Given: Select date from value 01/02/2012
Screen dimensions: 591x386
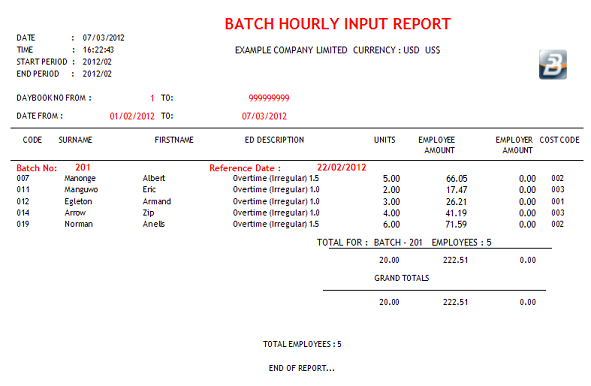Looking at the screenshot, I should 132,116.
